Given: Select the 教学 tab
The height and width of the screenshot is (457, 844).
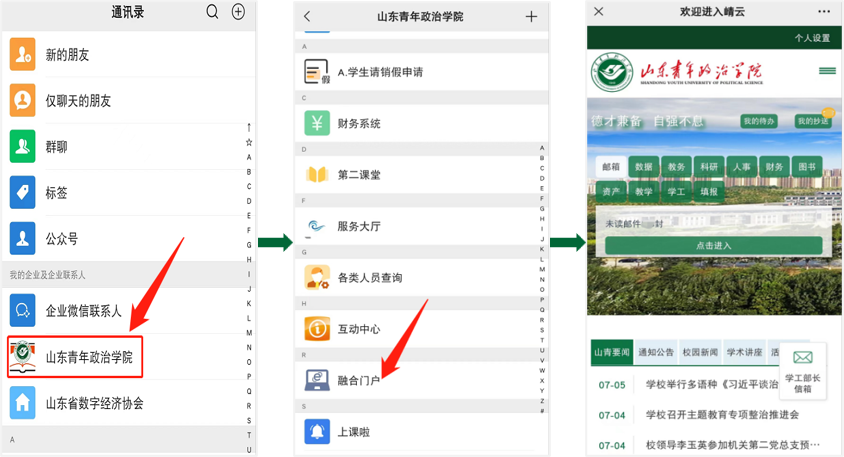Looking at the screenshot, I should click(x=644, y=192).
